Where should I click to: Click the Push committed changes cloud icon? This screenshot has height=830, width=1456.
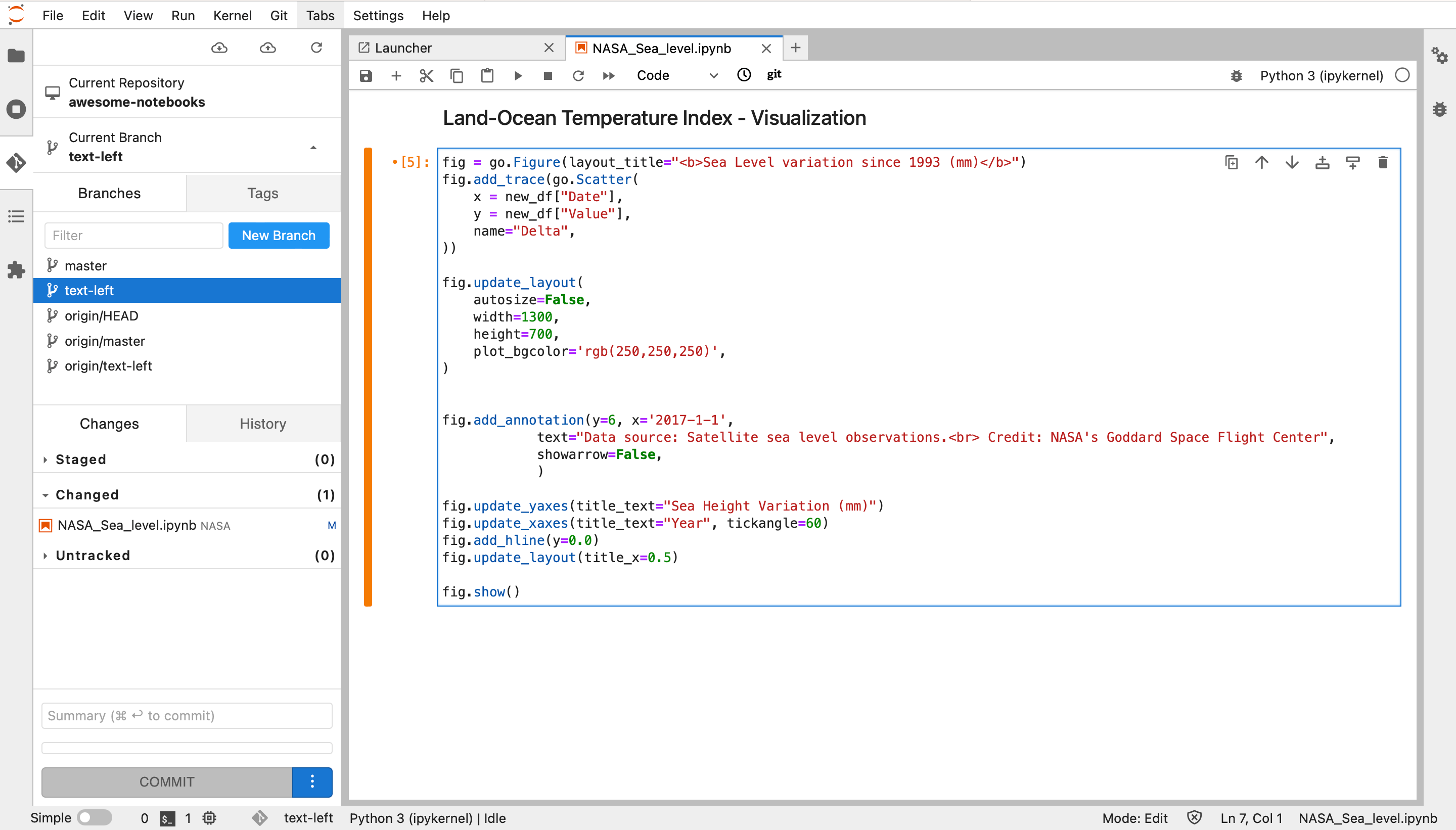point(268,48)
